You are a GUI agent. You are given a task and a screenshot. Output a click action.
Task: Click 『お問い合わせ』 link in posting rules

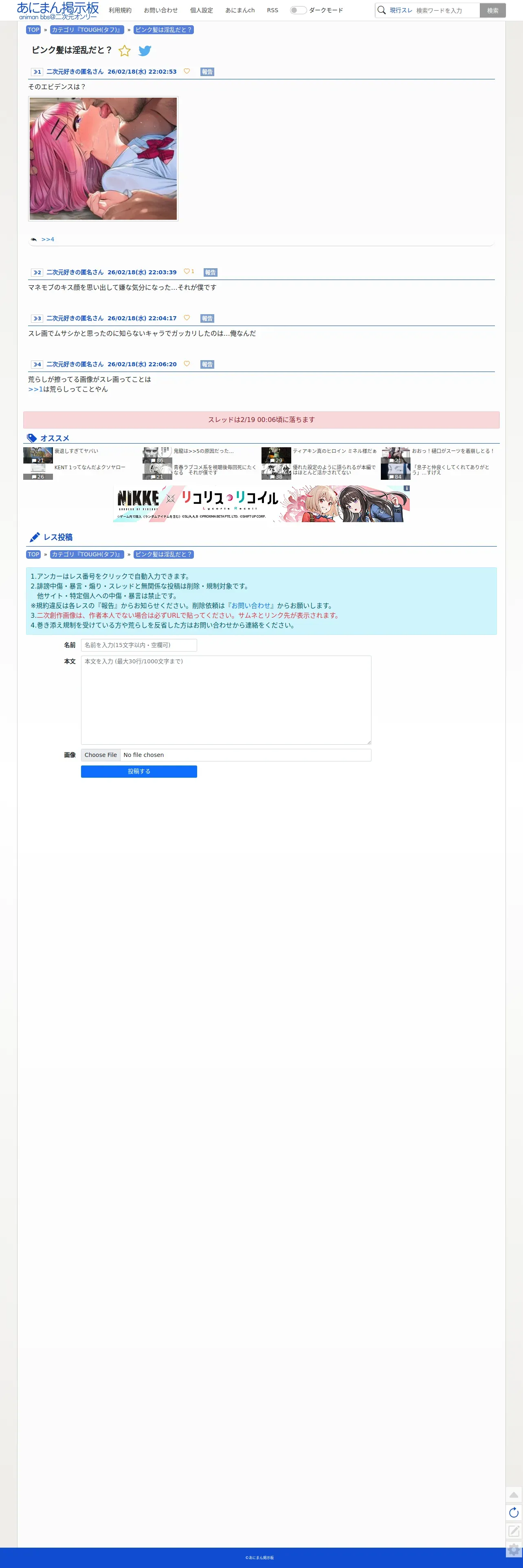pos(250,606)
